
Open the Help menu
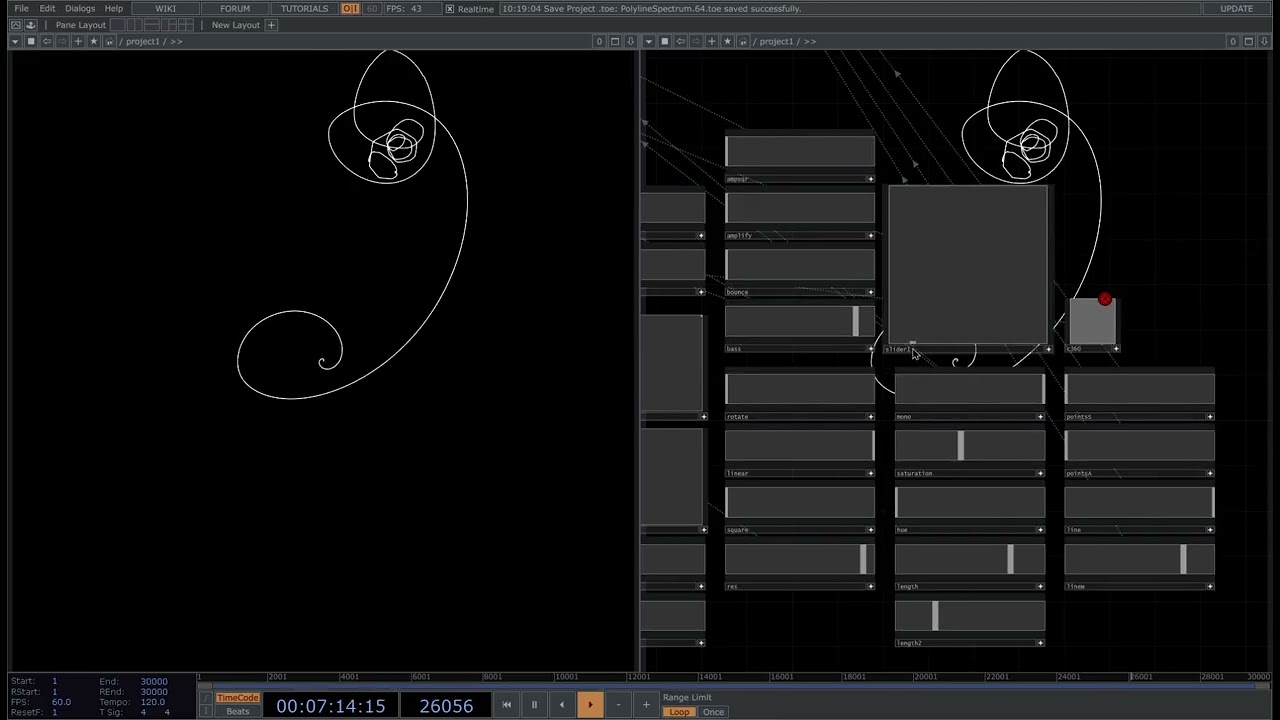pyautogui.click(x=114, y=8)
